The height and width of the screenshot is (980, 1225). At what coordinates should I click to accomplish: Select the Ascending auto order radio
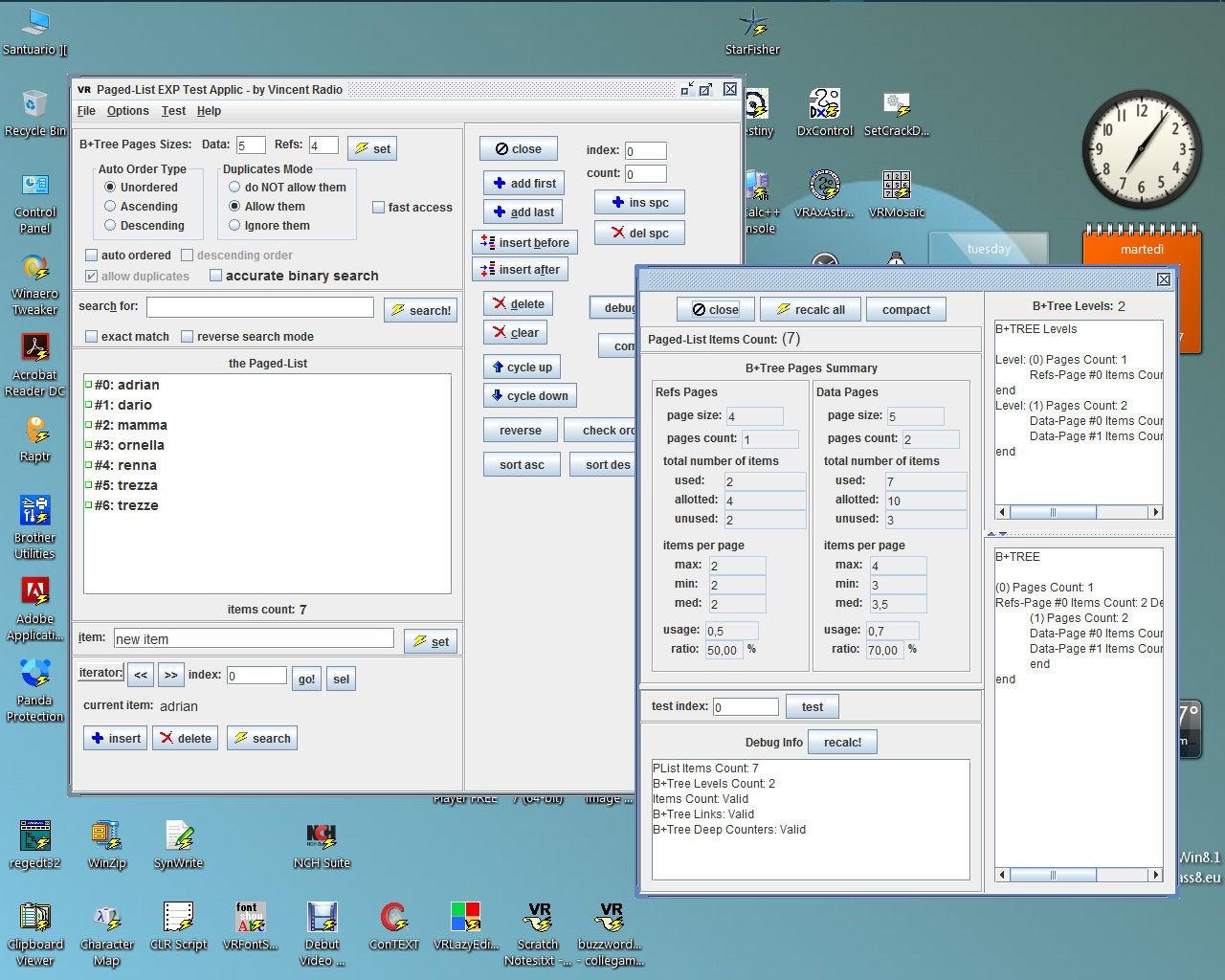point(110,206)
